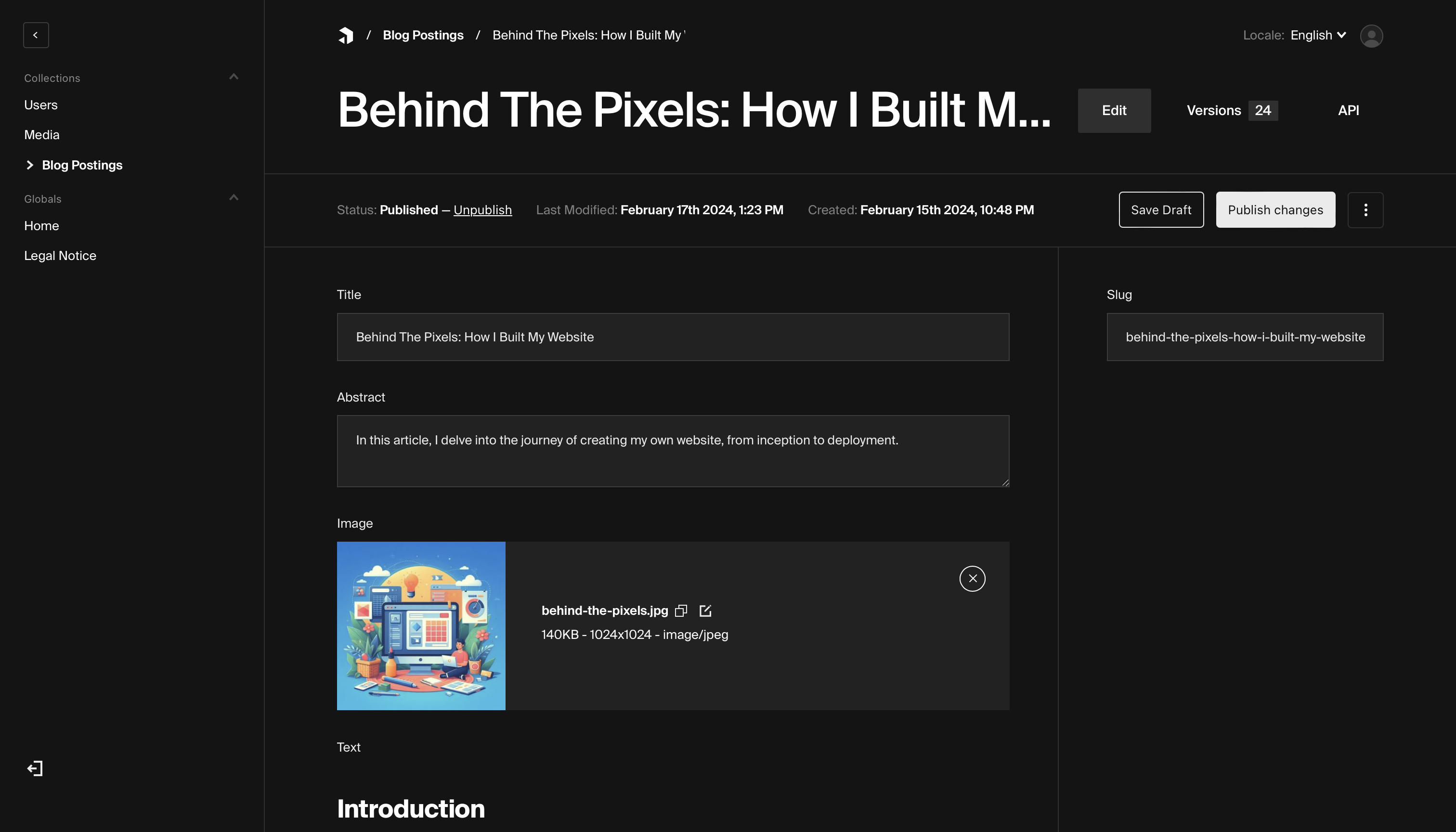Viewport: 1456px width, 832px height.
Task: Open the Locale English dropdown
Action: pos(1318,35)
